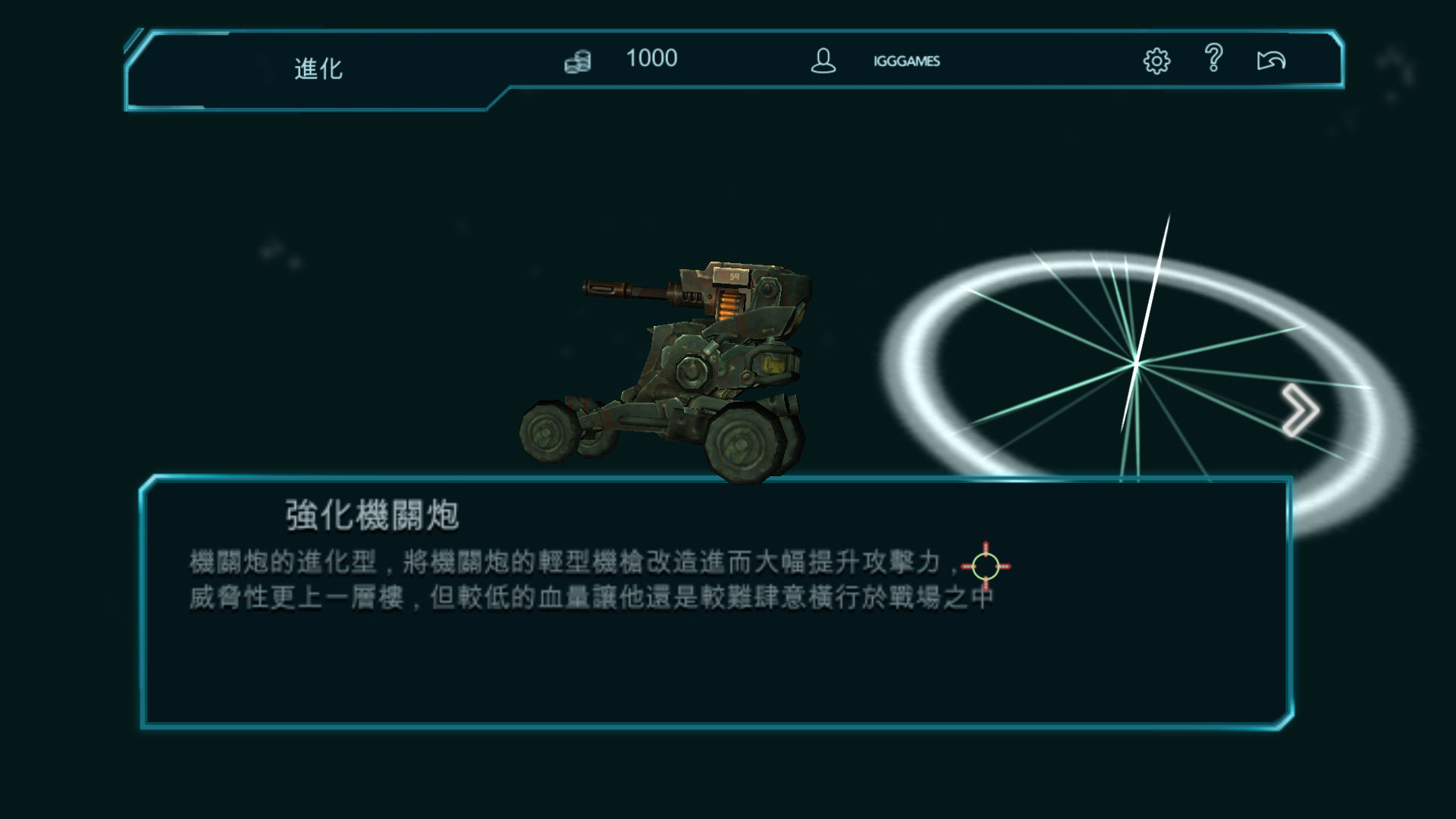The height and width of the screenshot is (819, 1456).
Task: Click the 強化機關炮 unit title
Action: [x=372, y=516]
